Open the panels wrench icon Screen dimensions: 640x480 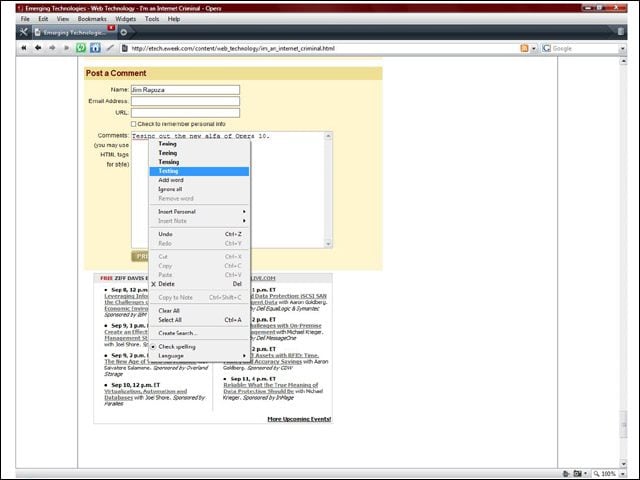[24, 32]
